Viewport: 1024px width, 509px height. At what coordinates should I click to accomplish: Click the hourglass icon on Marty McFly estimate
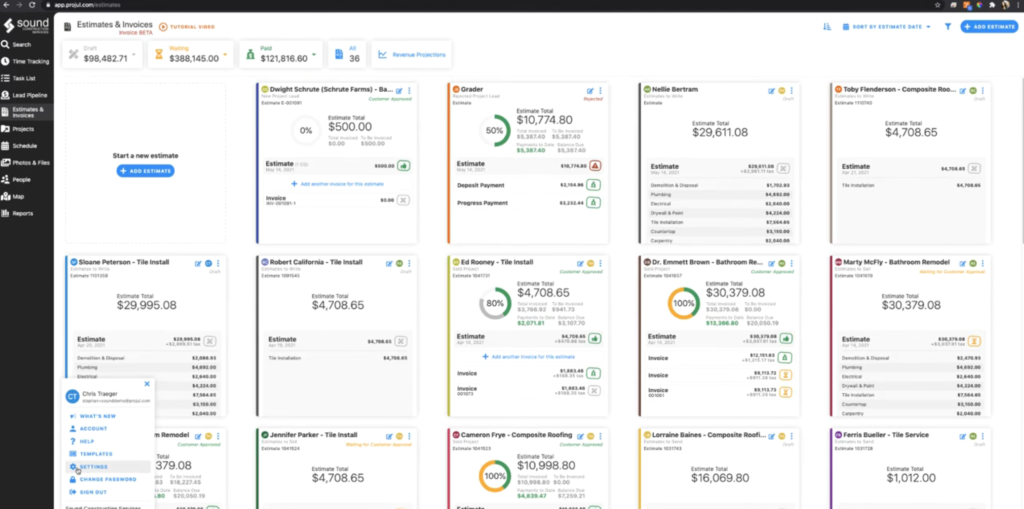(976, 340)
